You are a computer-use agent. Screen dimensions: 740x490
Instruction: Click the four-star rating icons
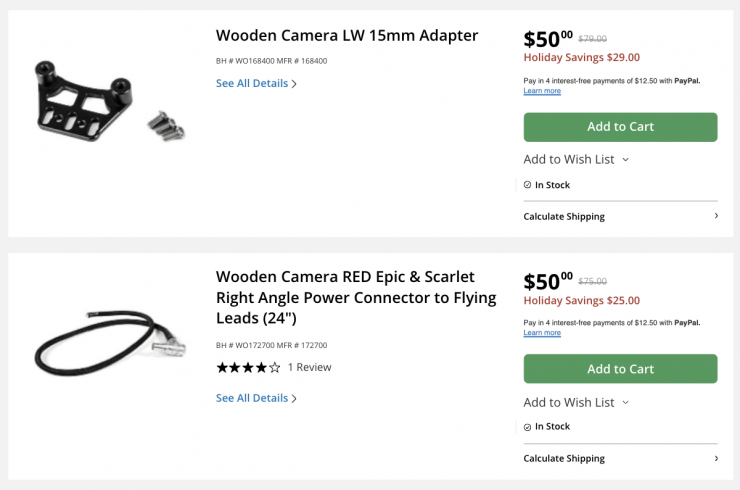pos(248,367)
